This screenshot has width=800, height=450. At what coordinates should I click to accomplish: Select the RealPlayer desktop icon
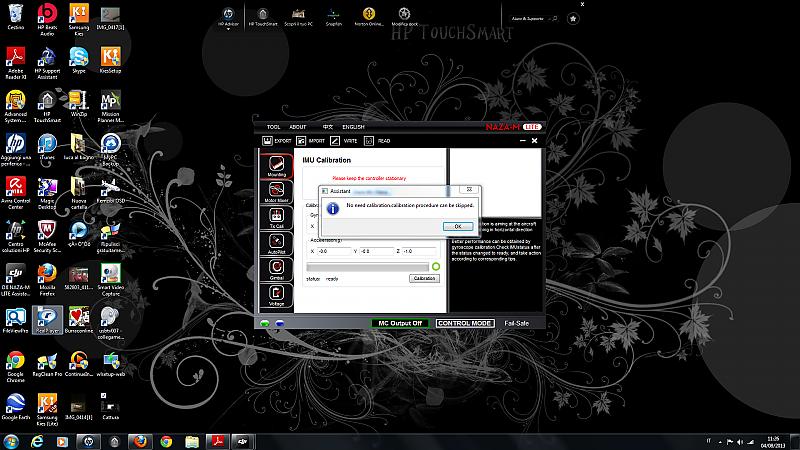click(47, 320)
